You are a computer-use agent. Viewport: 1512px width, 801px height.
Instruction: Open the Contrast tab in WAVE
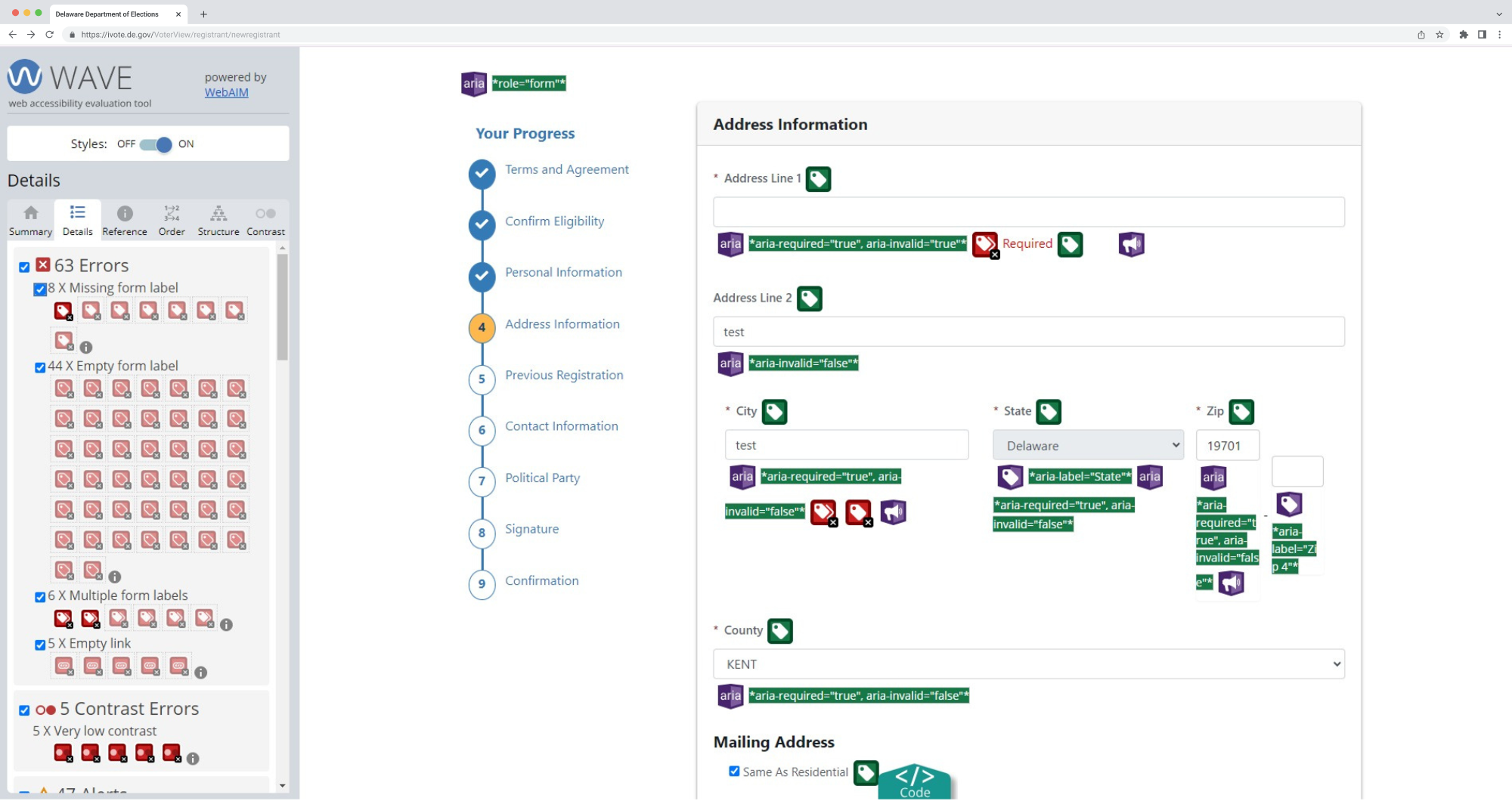pos(265,221)
